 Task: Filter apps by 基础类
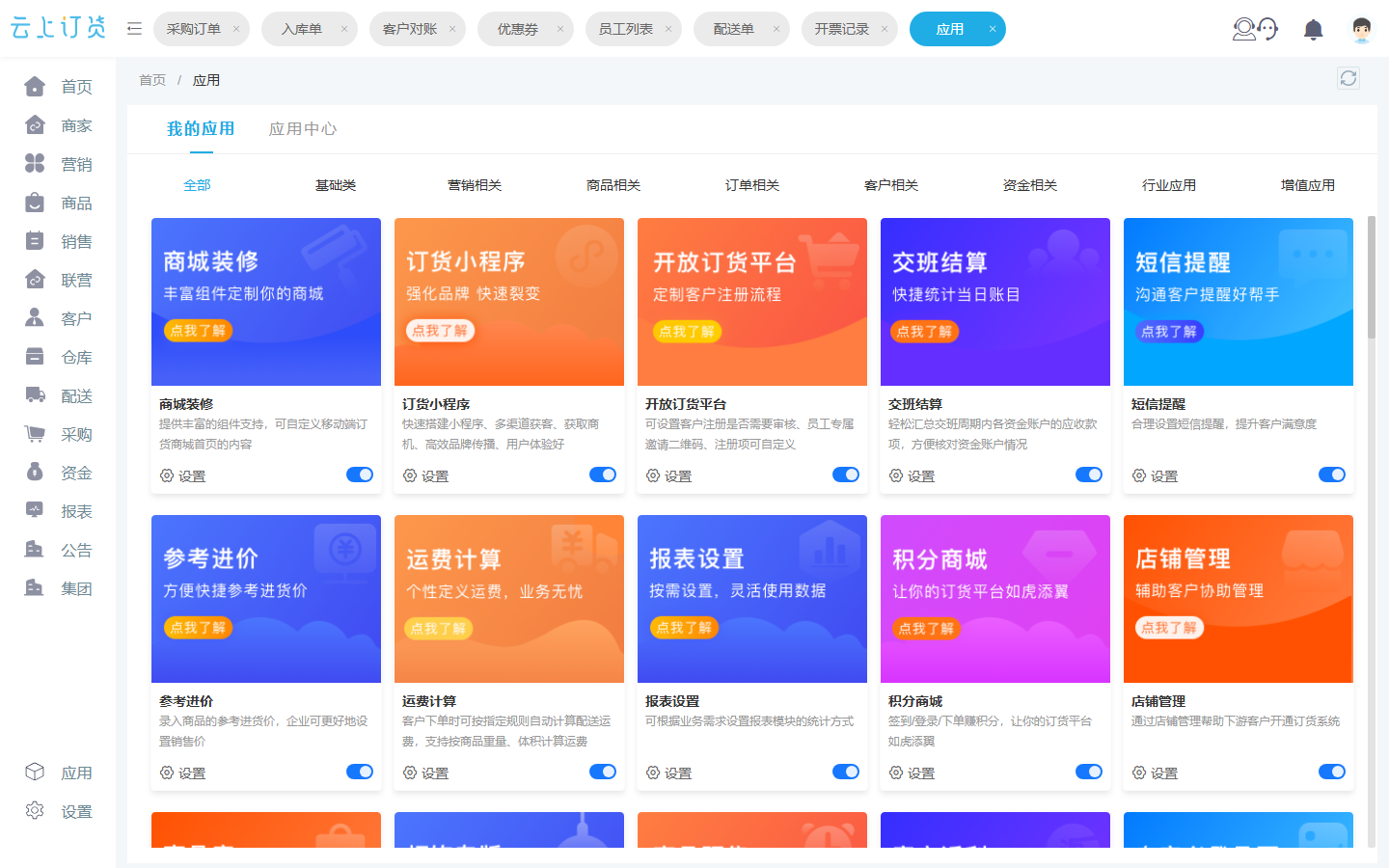(336, 185)
